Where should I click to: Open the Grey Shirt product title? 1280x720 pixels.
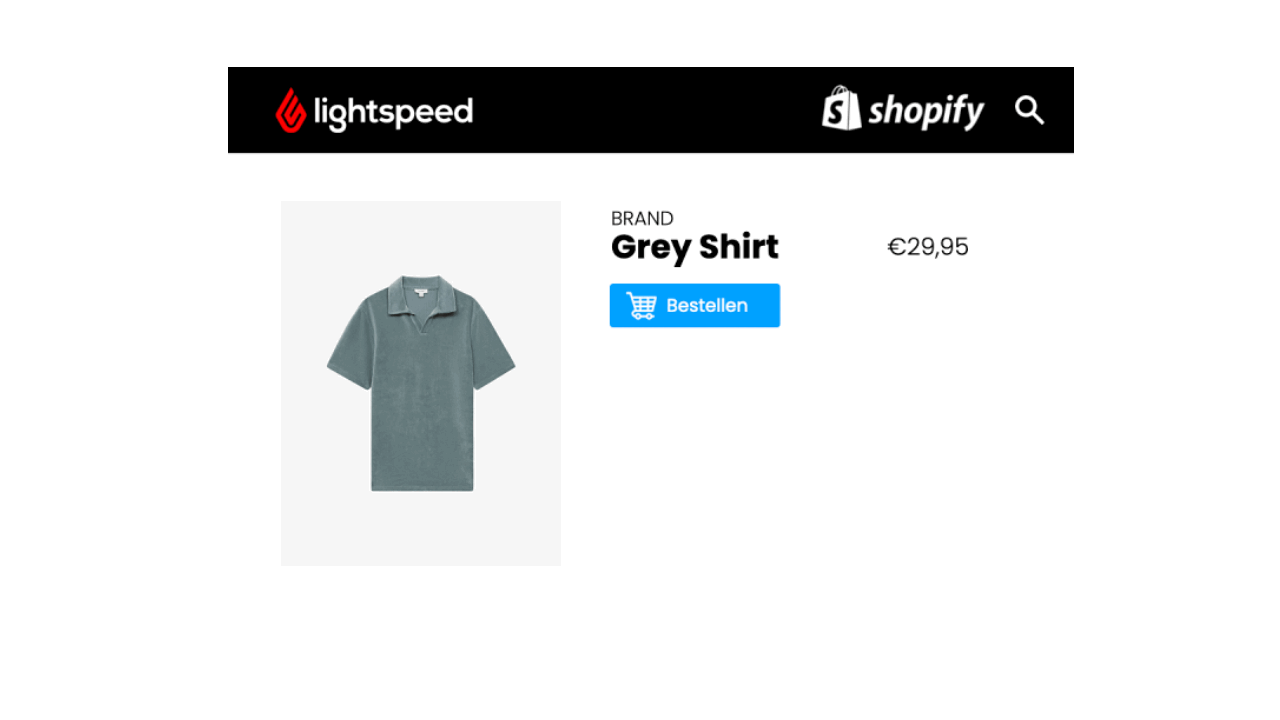click(x=695, y=247)
